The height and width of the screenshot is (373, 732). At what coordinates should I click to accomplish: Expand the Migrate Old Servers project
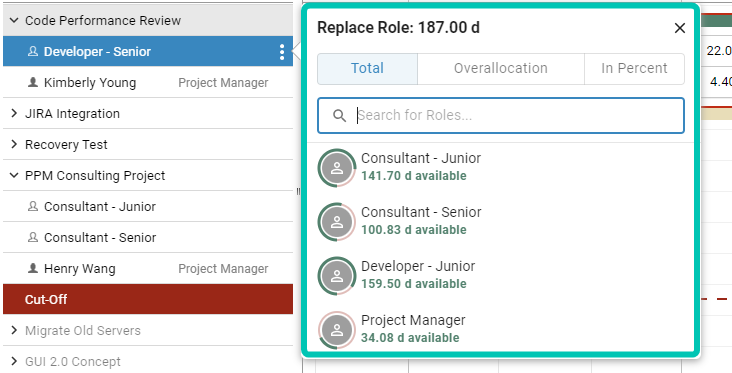[x=14, y=331]
